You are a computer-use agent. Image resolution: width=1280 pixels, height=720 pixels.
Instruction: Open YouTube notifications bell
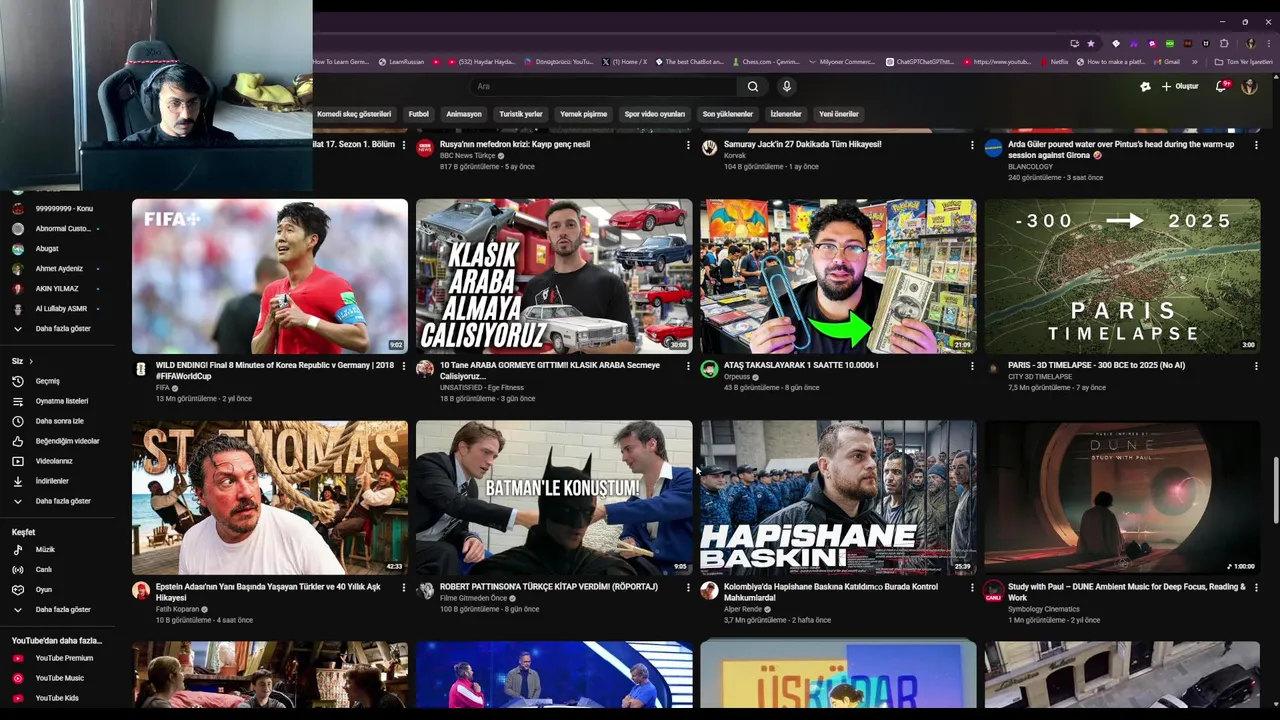click(1221, 87)
